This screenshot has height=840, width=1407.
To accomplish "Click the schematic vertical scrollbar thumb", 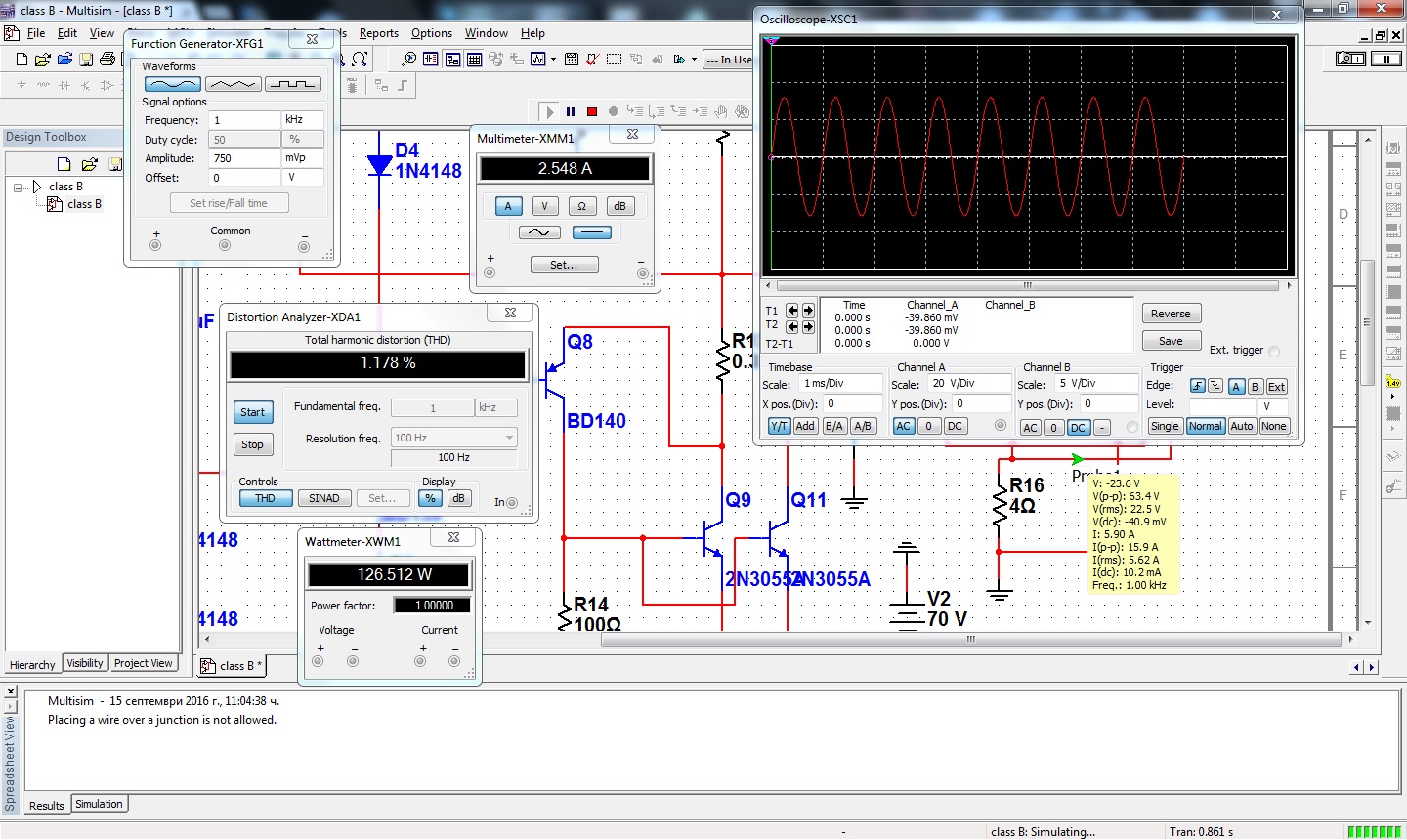I will tap(1368, 324).
